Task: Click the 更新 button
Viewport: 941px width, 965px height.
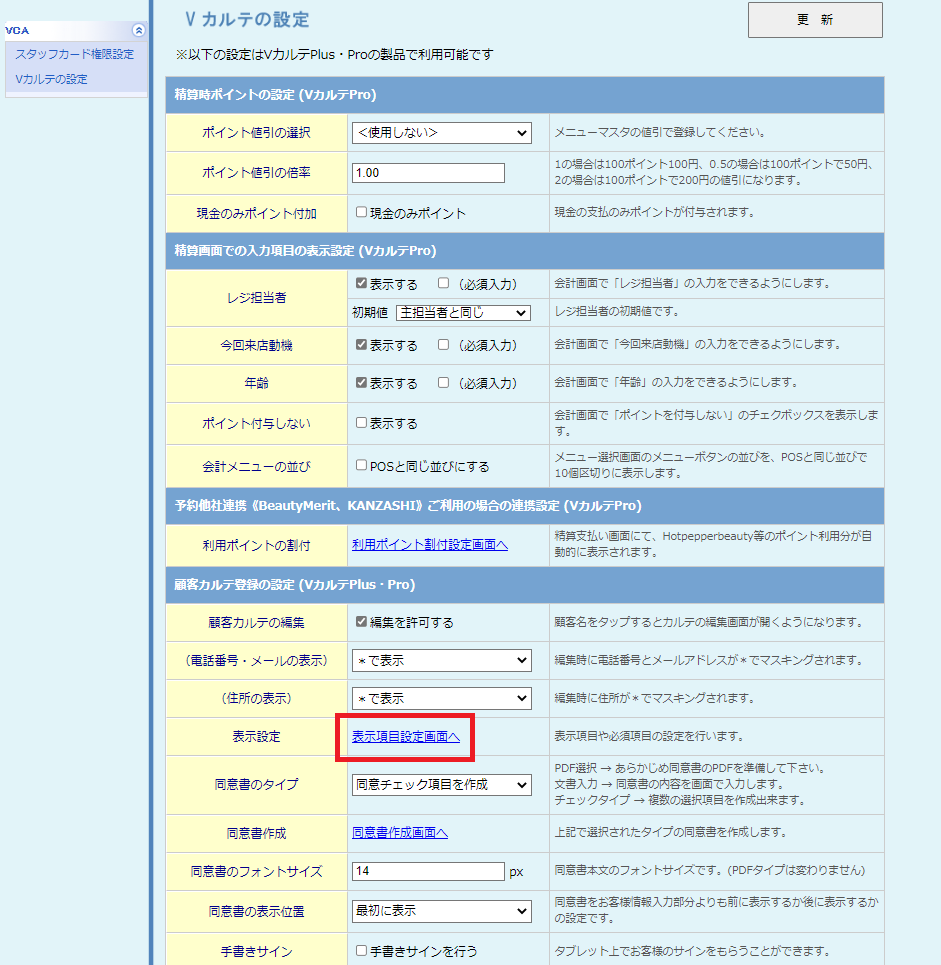Action: 814,20
